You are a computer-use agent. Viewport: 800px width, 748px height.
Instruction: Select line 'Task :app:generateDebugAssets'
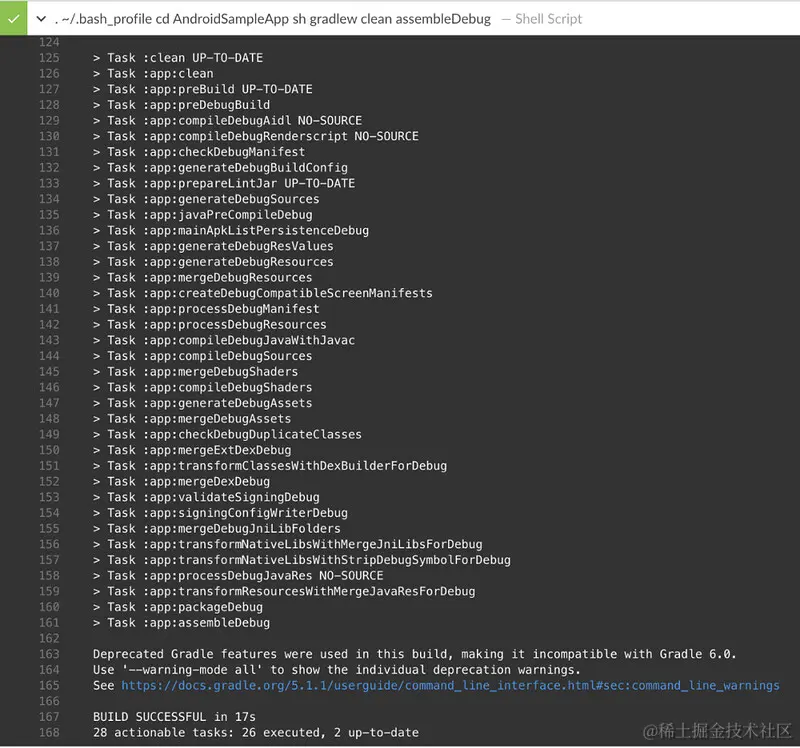[x=203, y=403]
